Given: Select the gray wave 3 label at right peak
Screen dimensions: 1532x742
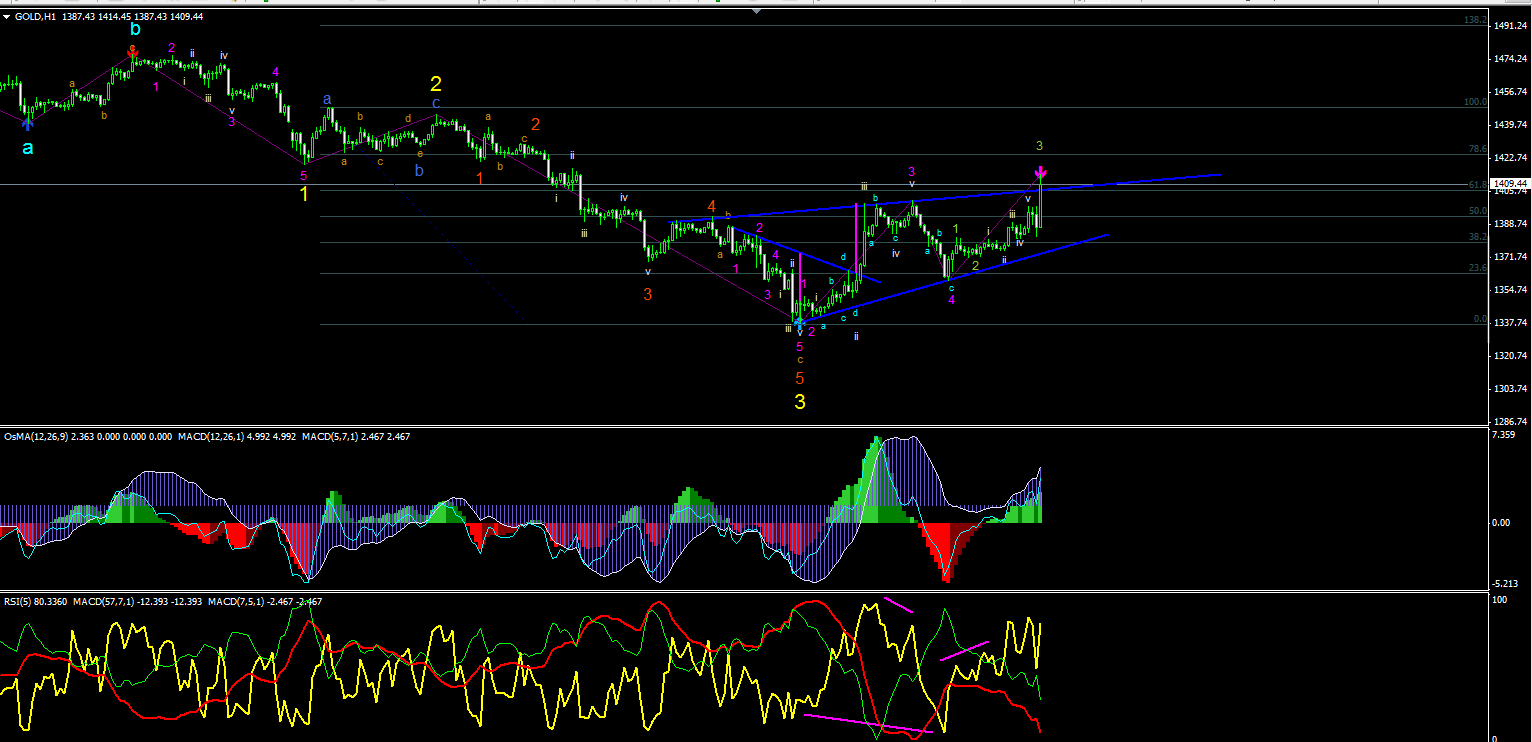Looking at the screenshot, I should [x=1039, y=146].
